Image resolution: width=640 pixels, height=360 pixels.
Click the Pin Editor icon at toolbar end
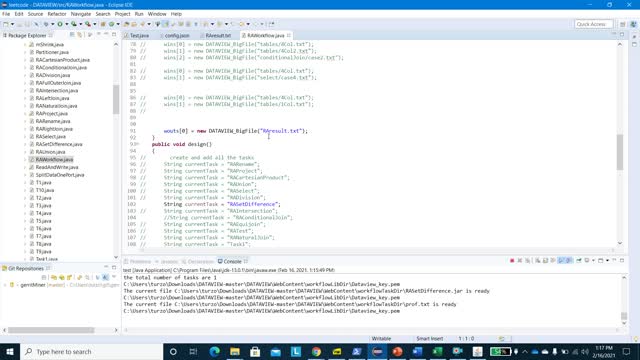point(271,24)
